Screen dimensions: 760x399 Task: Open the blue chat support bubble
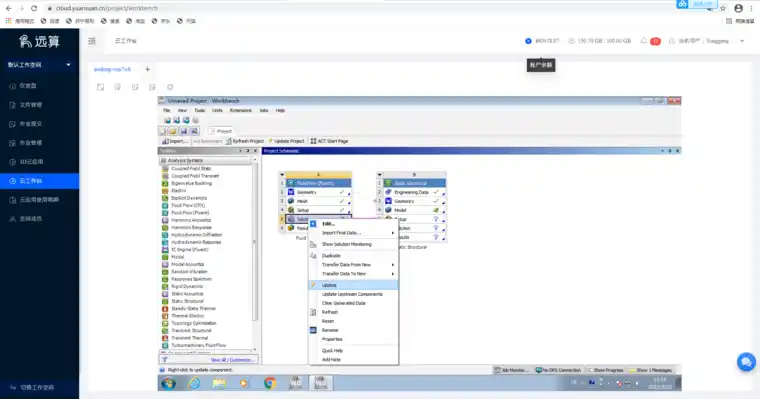click(746, 362)
